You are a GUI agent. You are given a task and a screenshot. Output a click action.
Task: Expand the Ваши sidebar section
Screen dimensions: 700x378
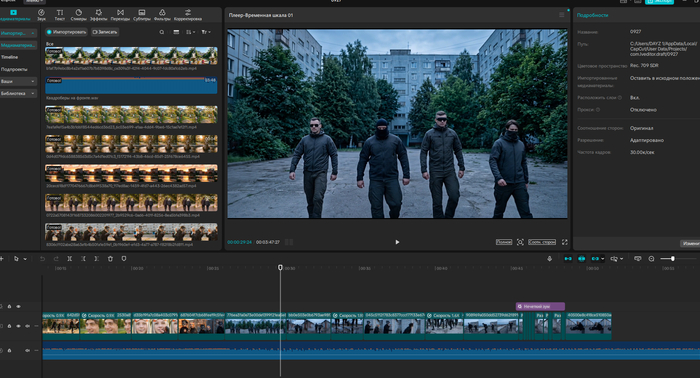18,81
